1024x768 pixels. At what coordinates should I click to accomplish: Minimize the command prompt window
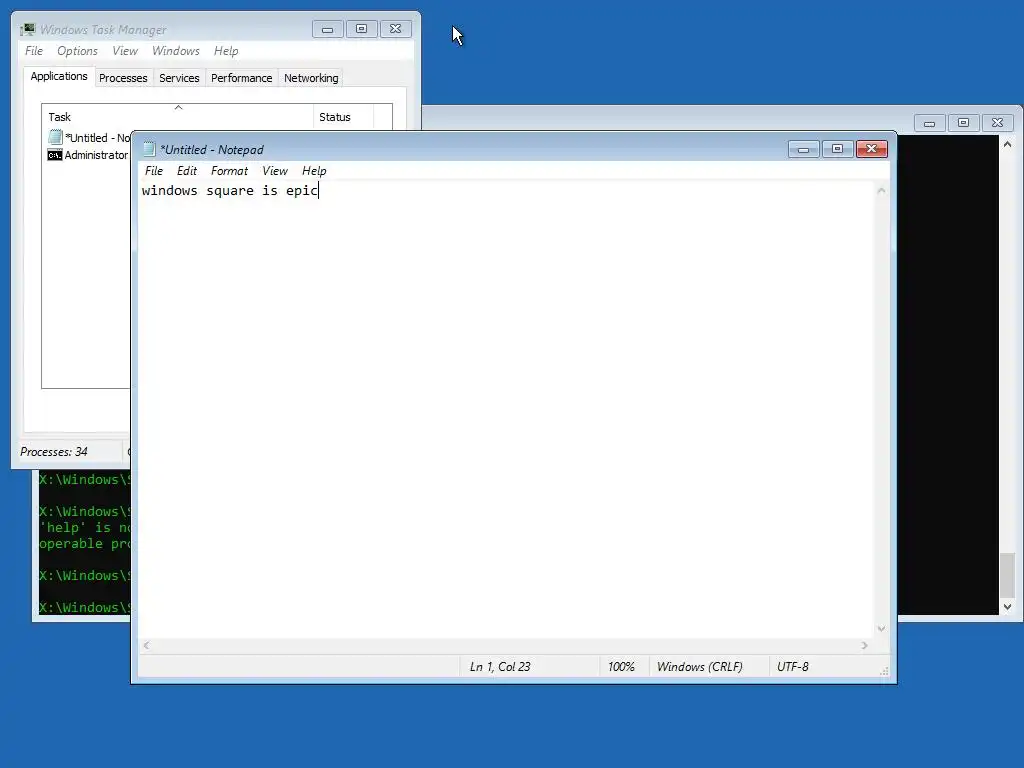pos(929,123)
